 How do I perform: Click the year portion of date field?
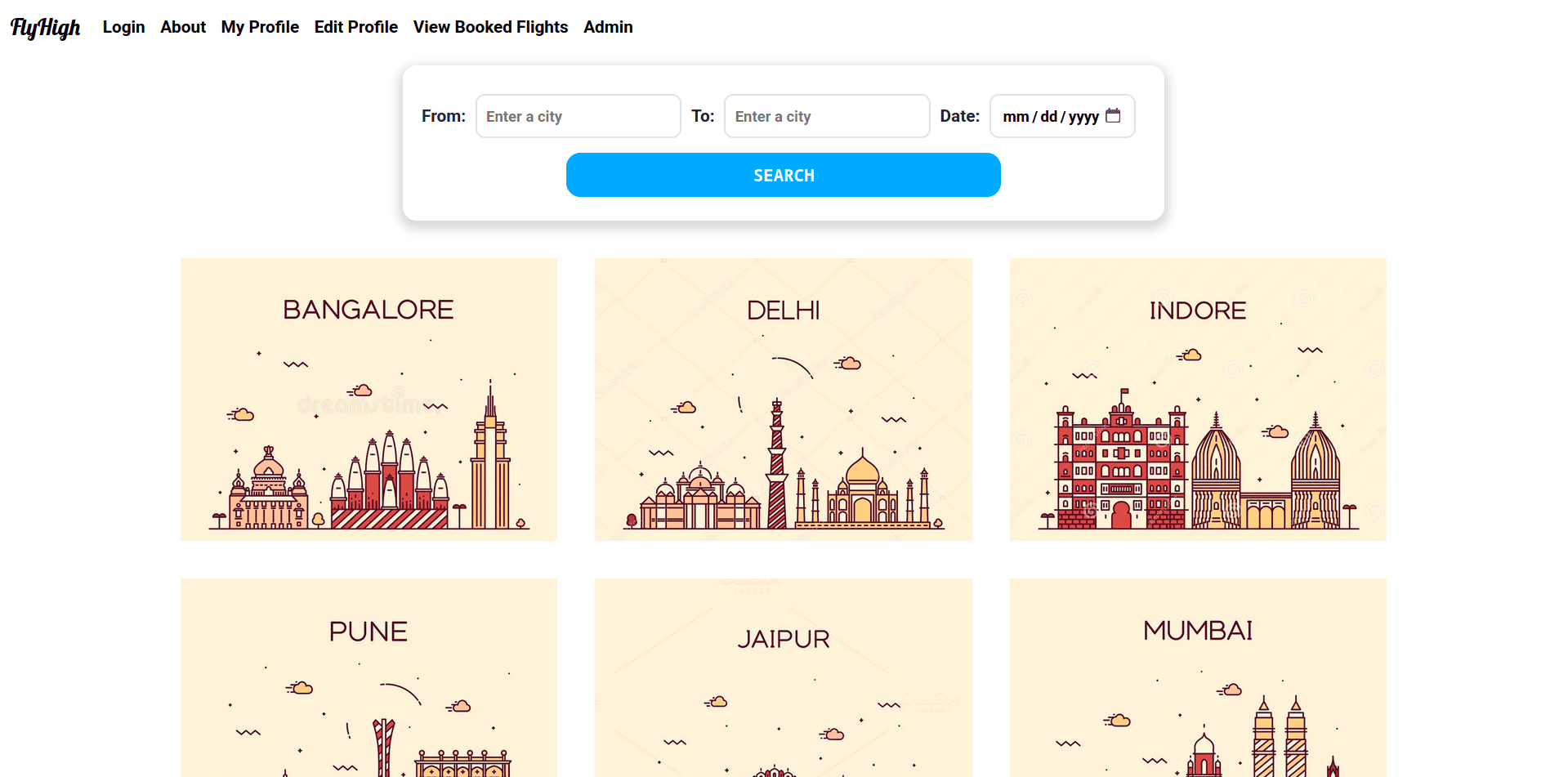point(1083,117)
